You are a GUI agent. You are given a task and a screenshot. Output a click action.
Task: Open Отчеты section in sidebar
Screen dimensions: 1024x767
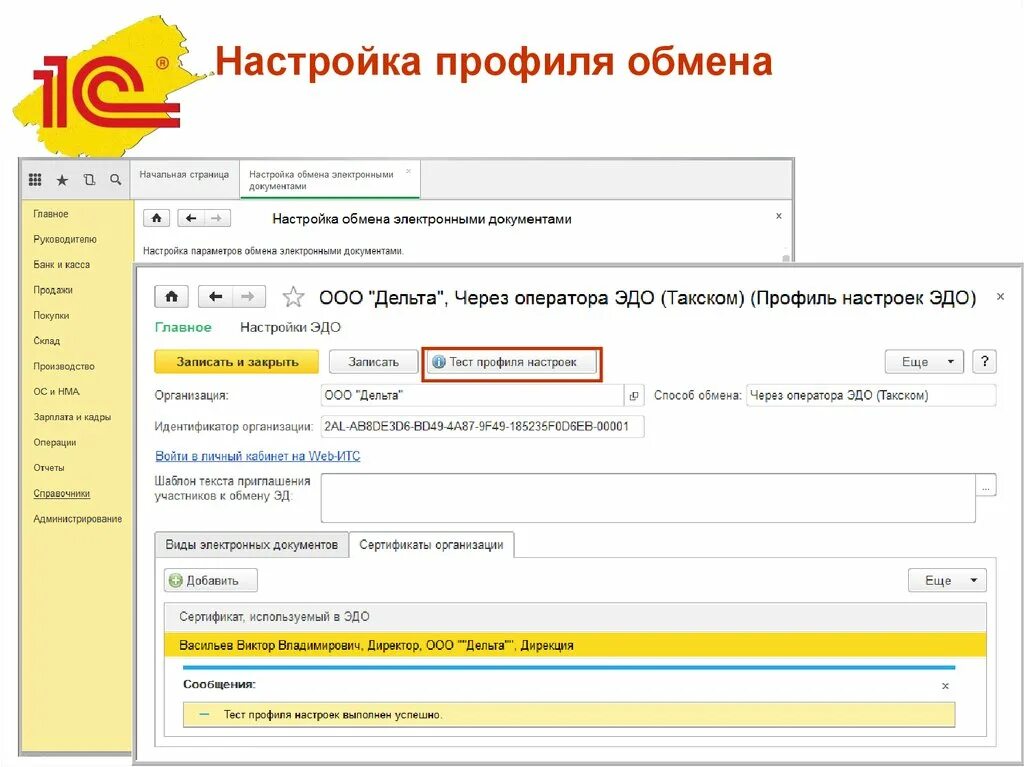(x=49, y=468)
